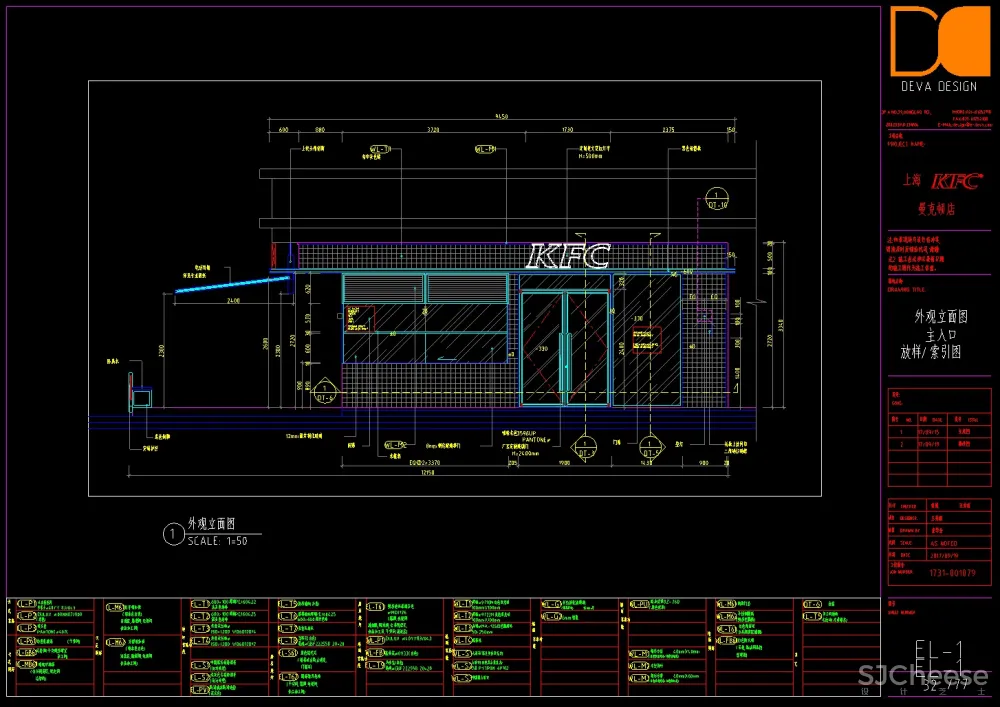Select the white KFC sign on the facade
The width and height of the screenshot is (1000, 707).
click(569, 256)
